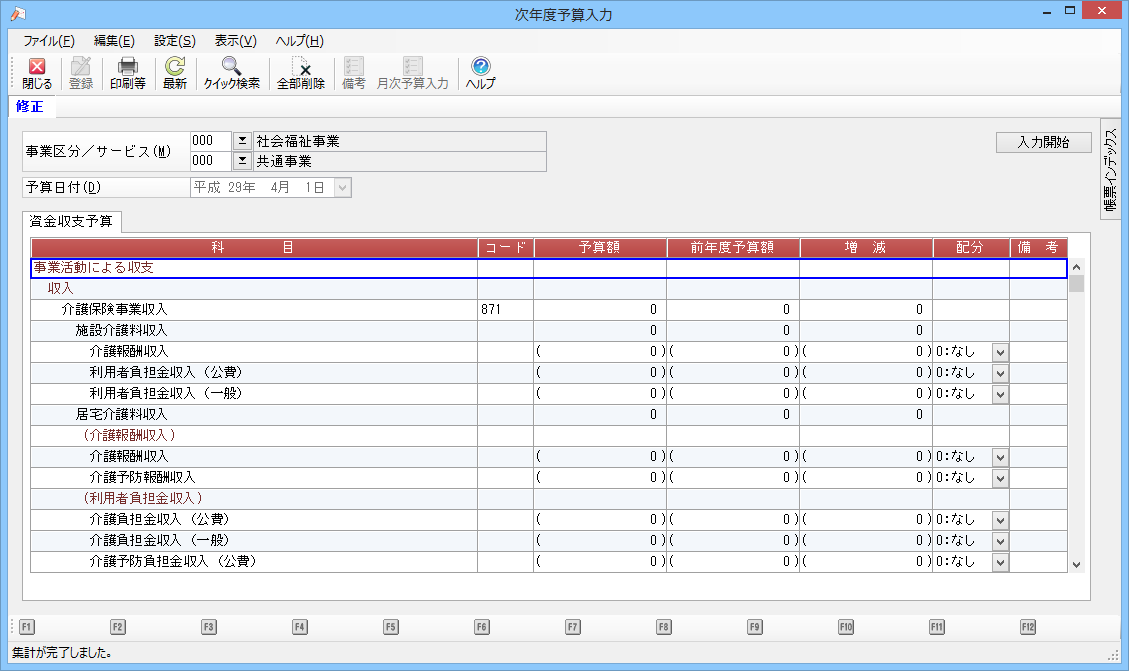Open dropdown next to 社会福祉事業 code

[242, 141]
